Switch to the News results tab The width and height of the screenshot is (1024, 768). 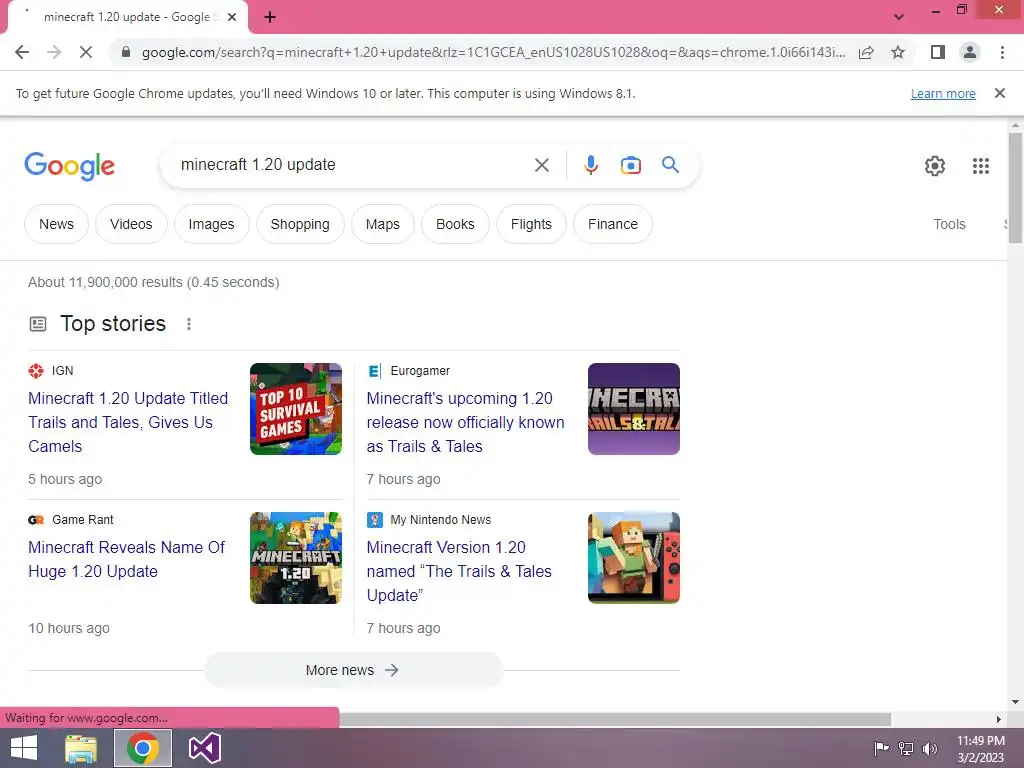56,224
